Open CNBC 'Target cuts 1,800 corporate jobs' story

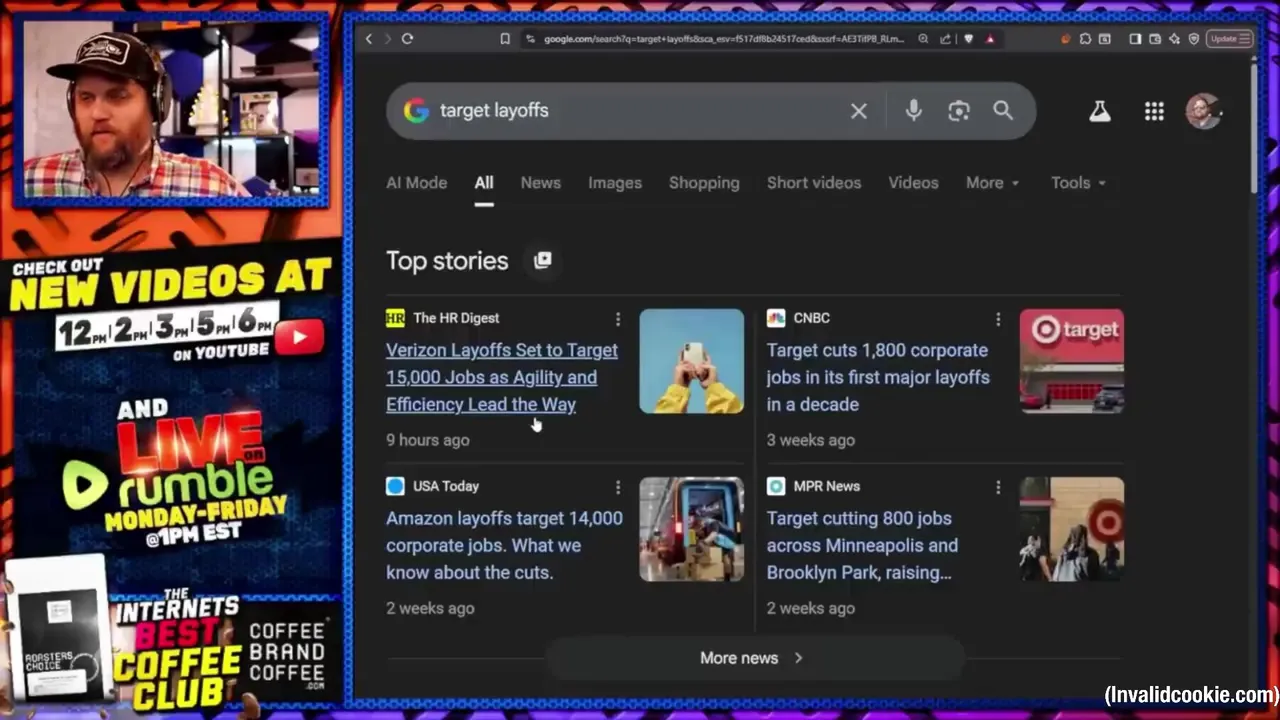pyautogui.click(x=878, y=377)
